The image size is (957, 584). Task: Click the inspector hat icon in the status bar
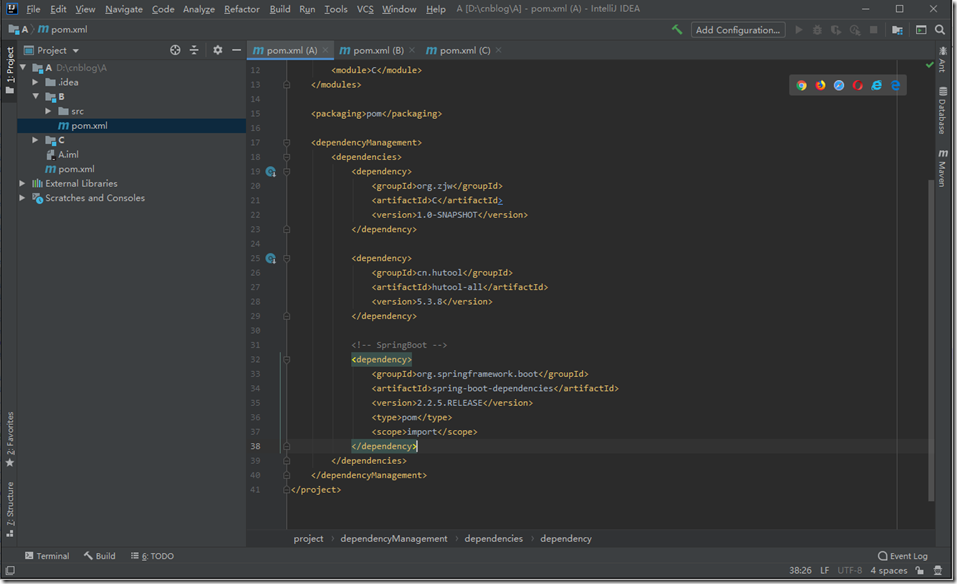coord(938,571)
